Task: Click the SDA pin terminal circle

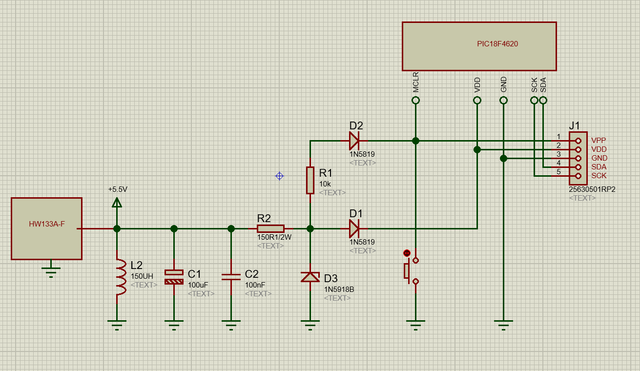Action: 543,100
